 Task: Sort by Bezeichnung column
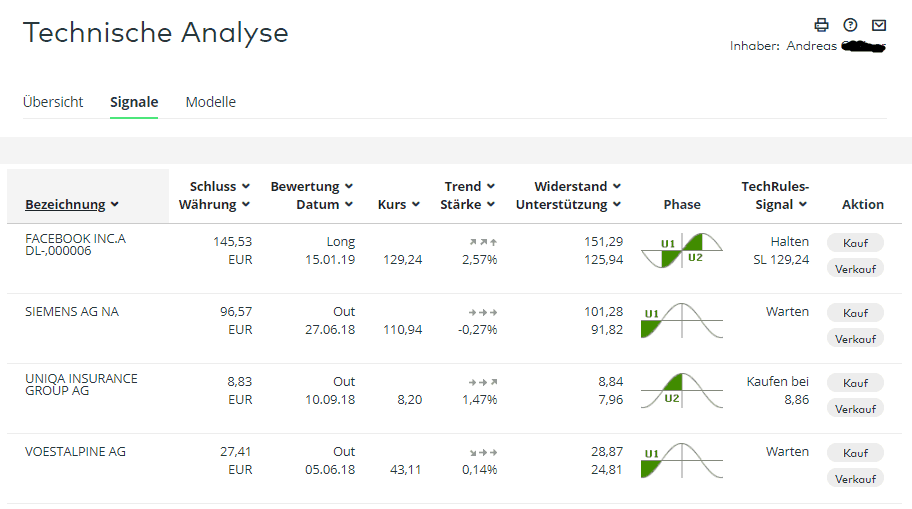[x=72, y=204]
